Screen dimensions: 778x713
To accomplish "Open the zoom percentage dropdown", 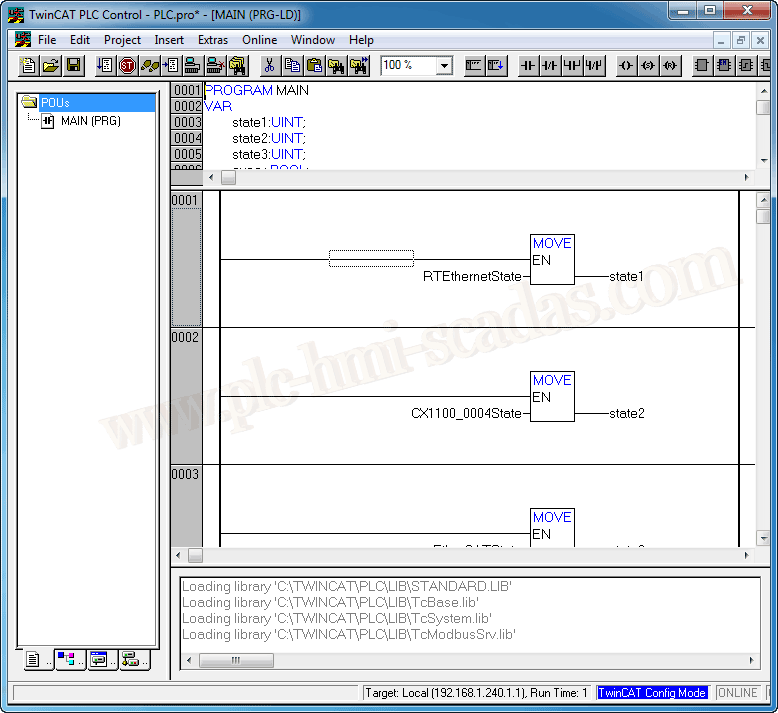I will pyautogui.click(x=444, y=66).
